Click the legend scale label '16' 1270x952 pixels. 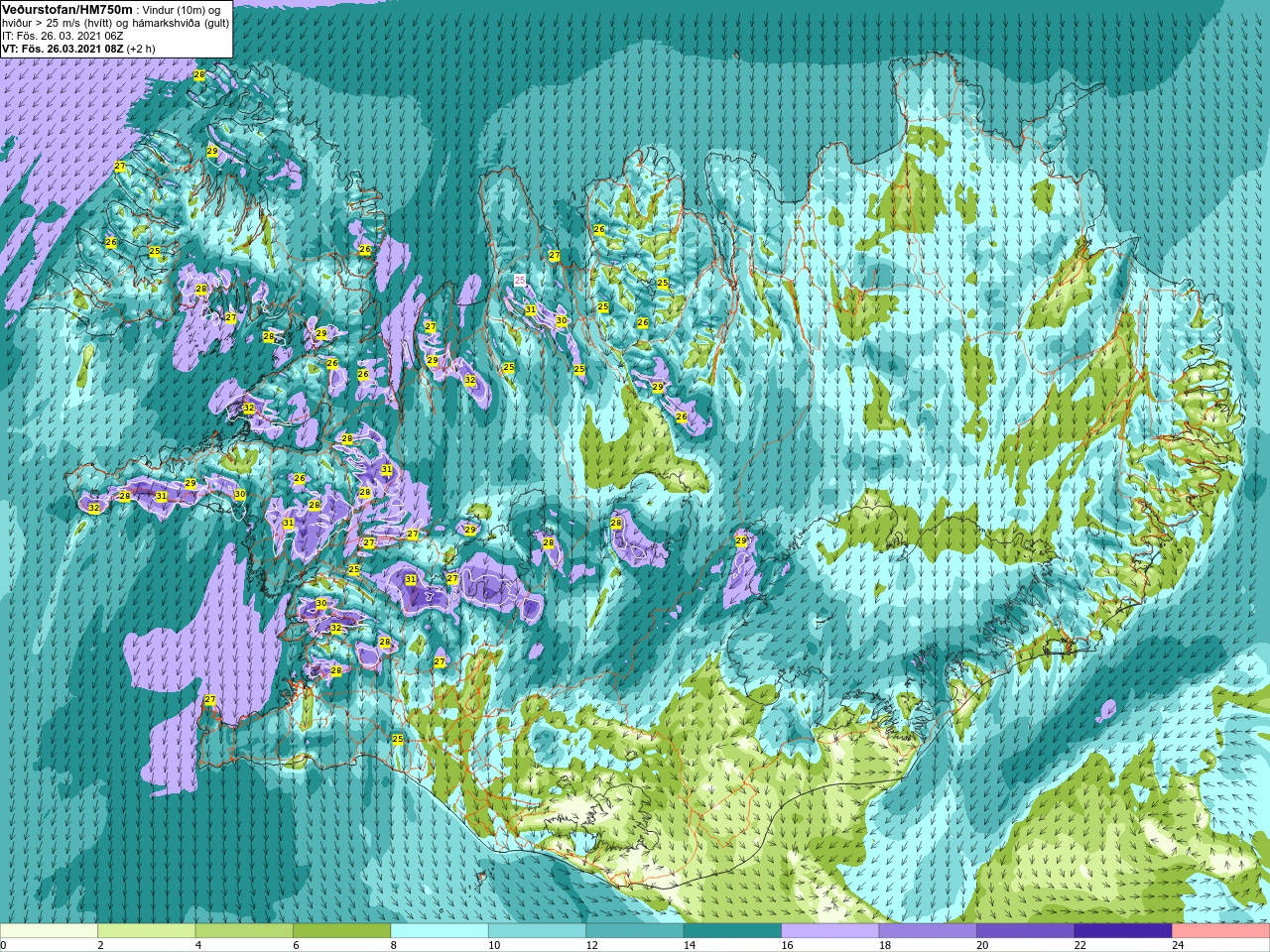tap(788, 945)
